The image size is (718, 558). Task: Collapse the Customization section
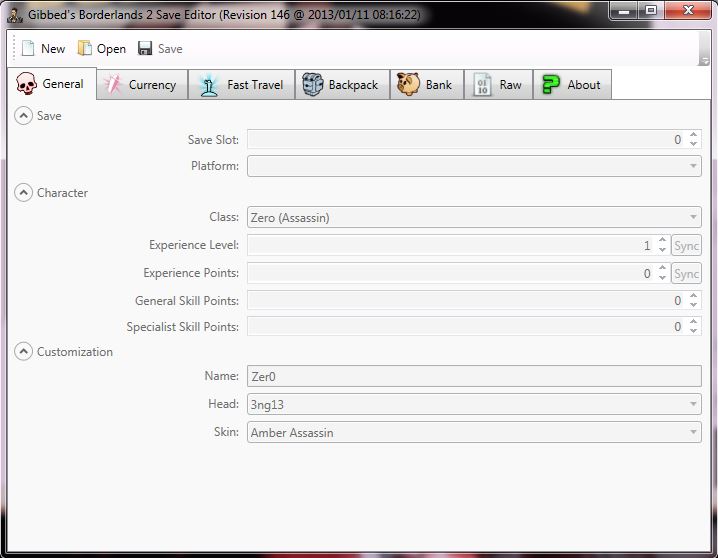(23, 352)
